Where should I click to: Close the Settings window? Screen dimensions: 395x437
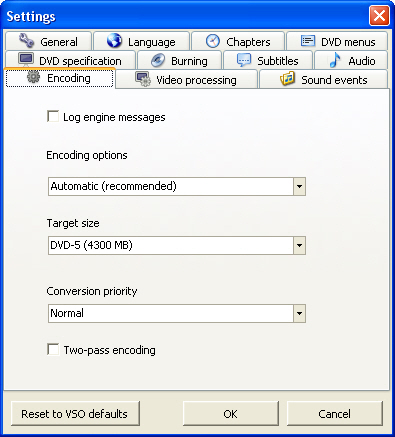click(379, 16)
